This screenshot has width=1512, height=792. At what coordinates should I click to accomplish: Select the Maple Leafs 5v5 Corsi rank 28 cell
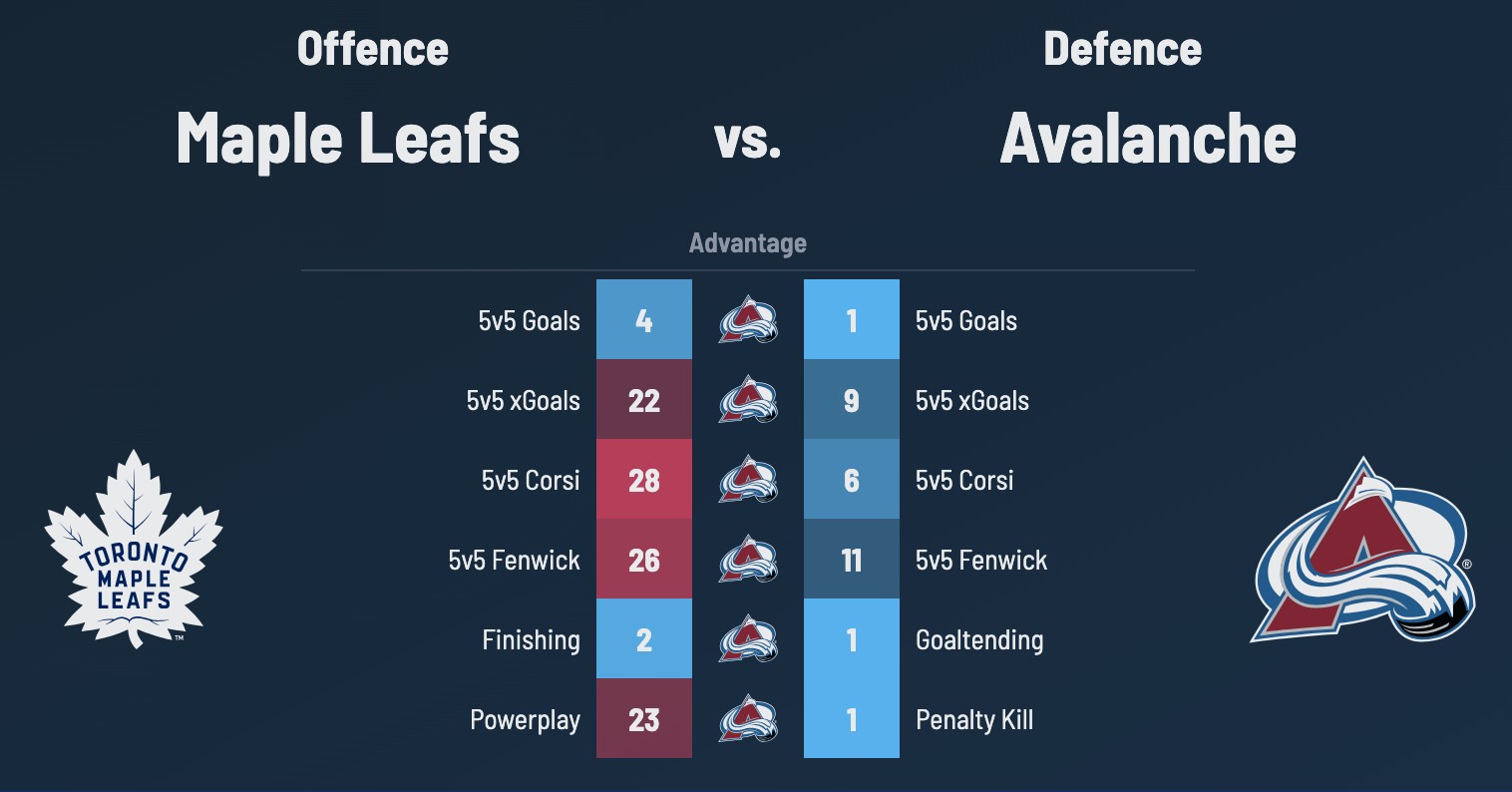(x=644, y=480)
